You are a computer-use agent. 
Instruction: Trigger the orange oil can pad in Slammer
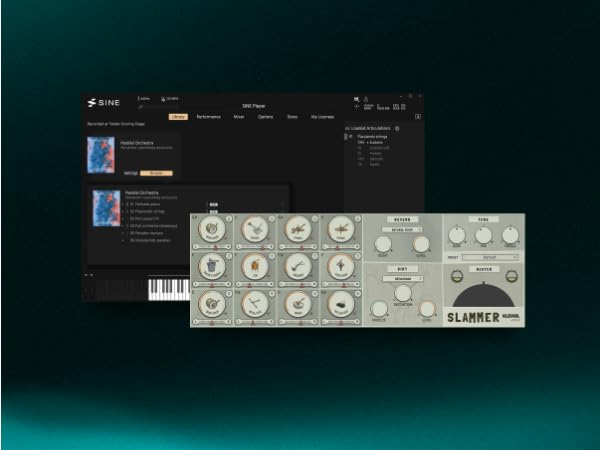pyautogui.click(x=255, y=266)
